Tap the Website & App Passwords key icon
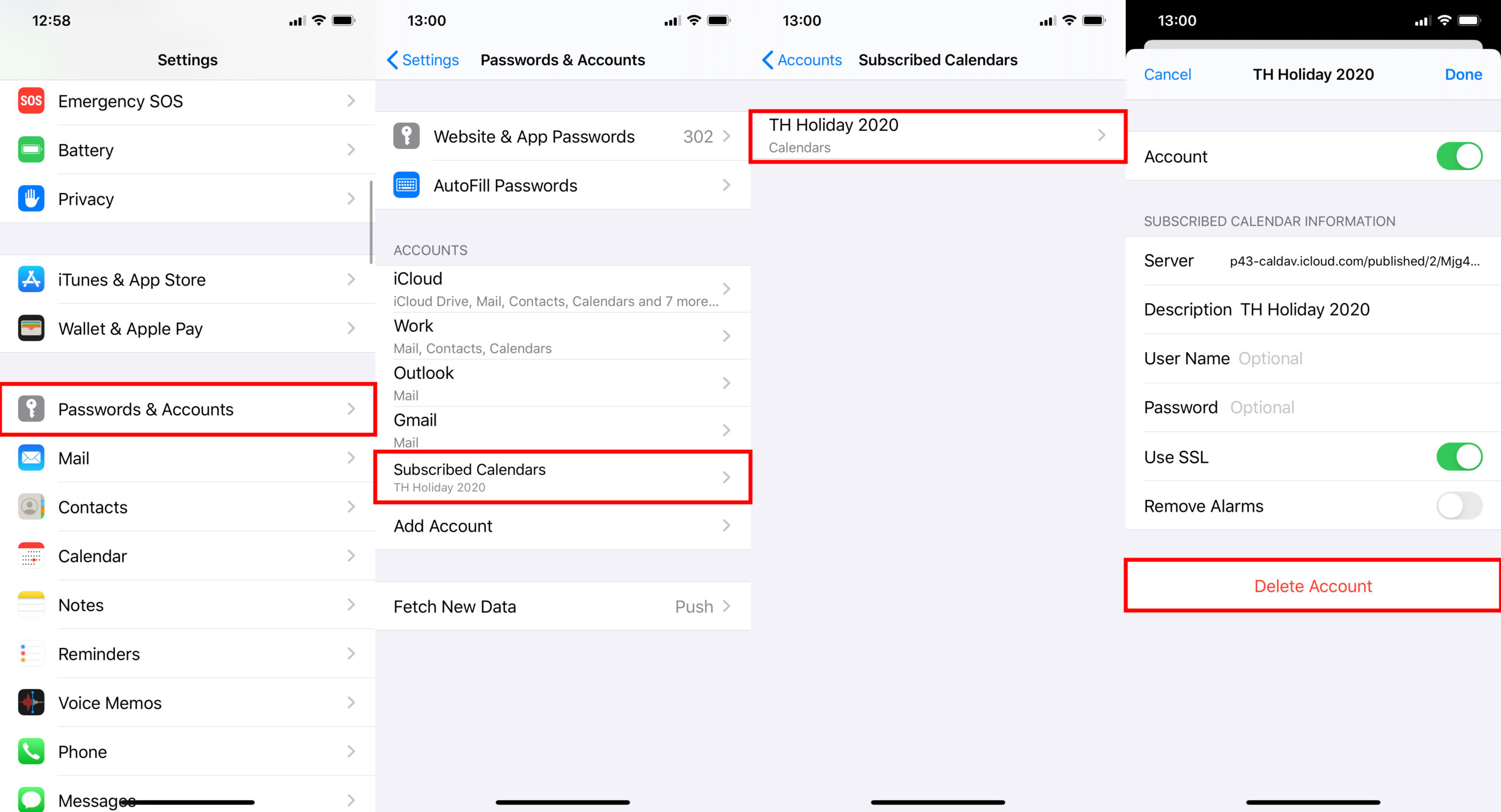1501x812 pixels. point(406,136)
